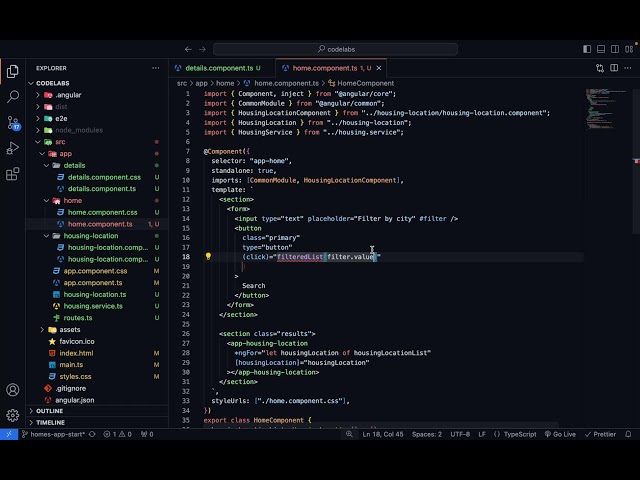This screenshot has height=480, width=640.
Task: Split the editor right
Action: (x=614, y=68)
